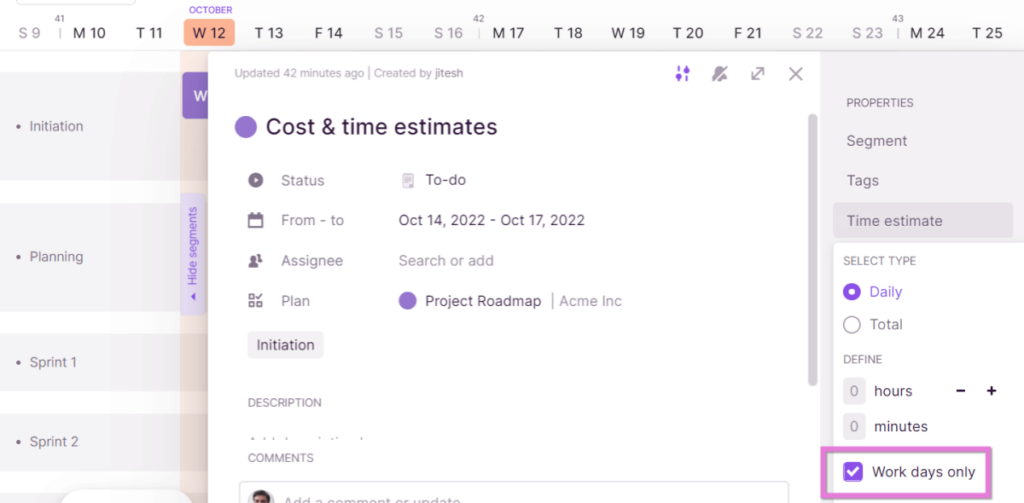The height and width of the screenshot is (503, 1024).
Task: Click the purple circle beside the card title
Action: 246,127
